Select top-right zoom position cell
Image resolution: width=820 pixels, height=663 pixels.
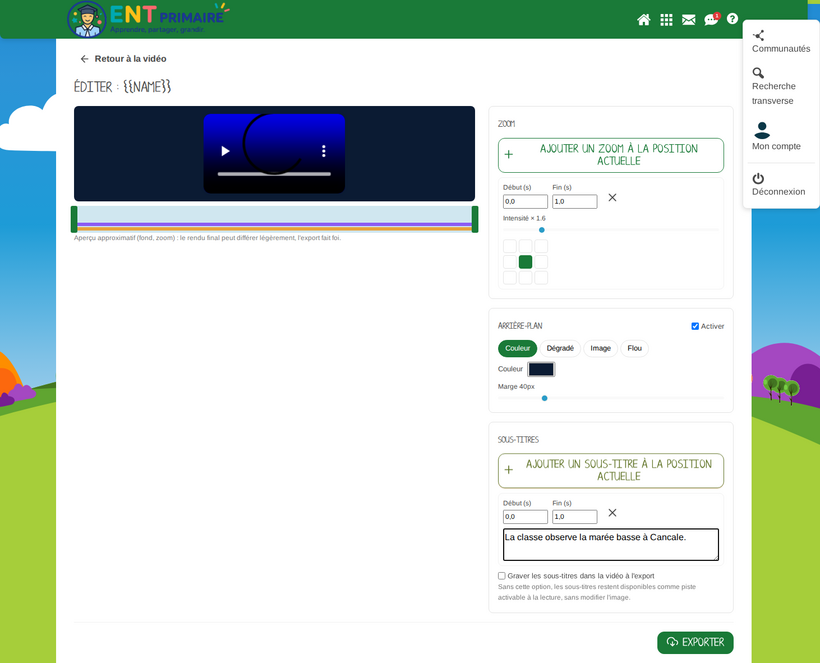[x=541, y=246]
